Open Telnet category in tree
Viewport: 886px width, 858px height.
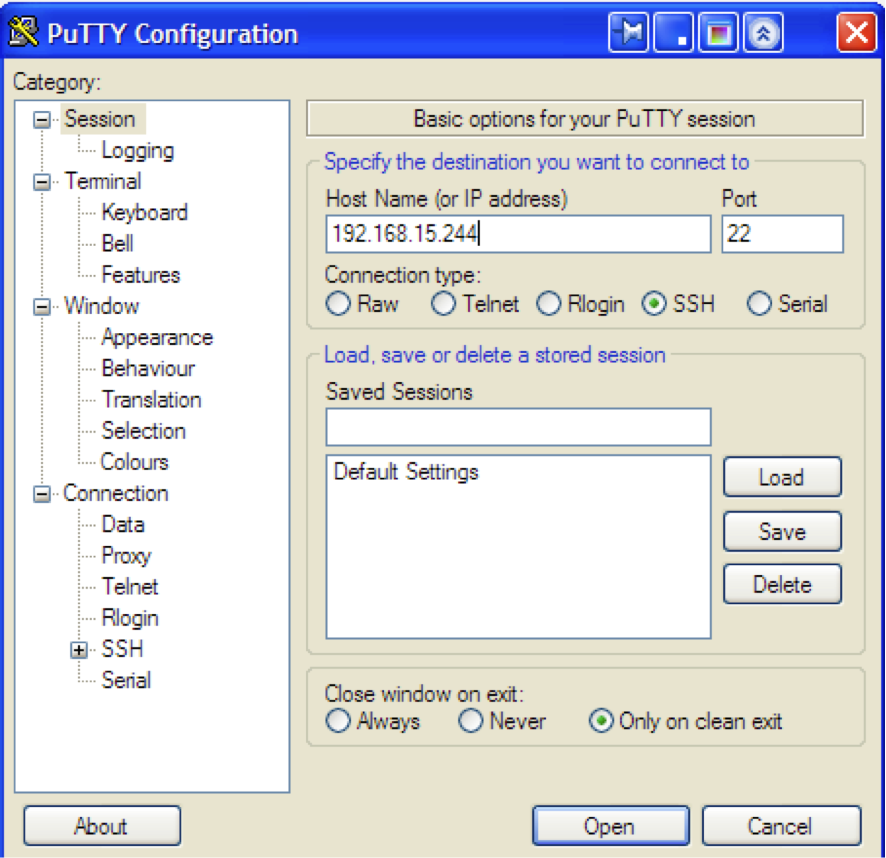pos(130,587)
